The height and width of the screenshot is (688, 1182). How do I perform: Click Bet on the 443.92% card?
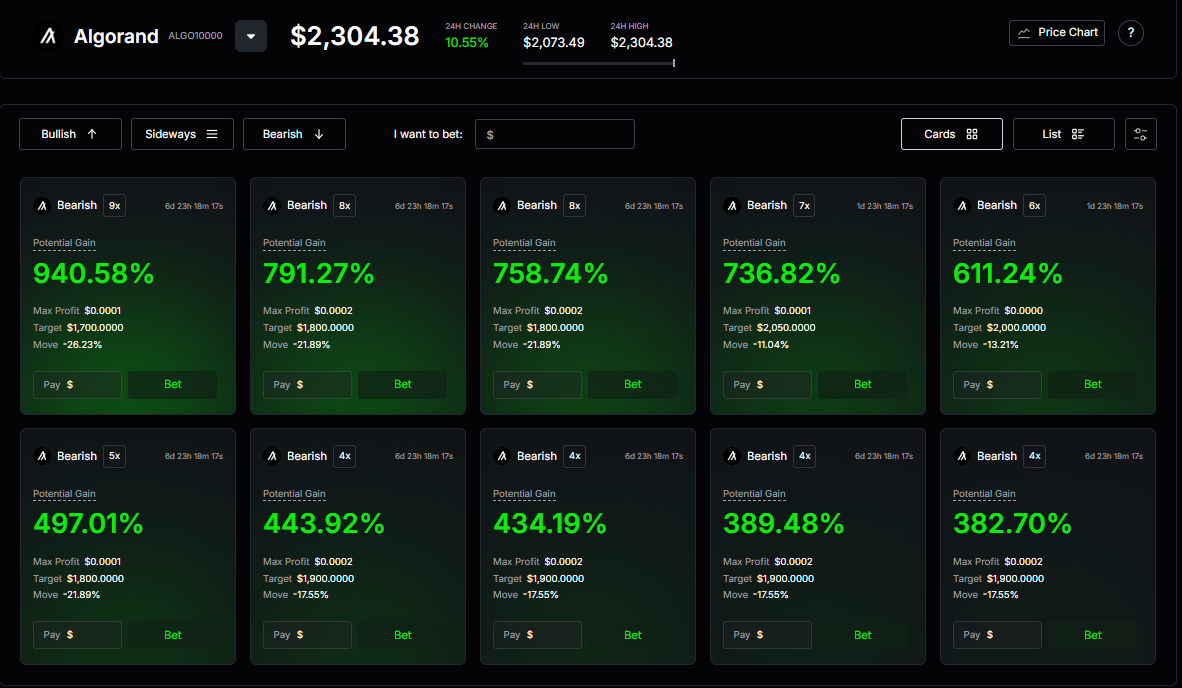pyautogui.click(x=403, y=635)
